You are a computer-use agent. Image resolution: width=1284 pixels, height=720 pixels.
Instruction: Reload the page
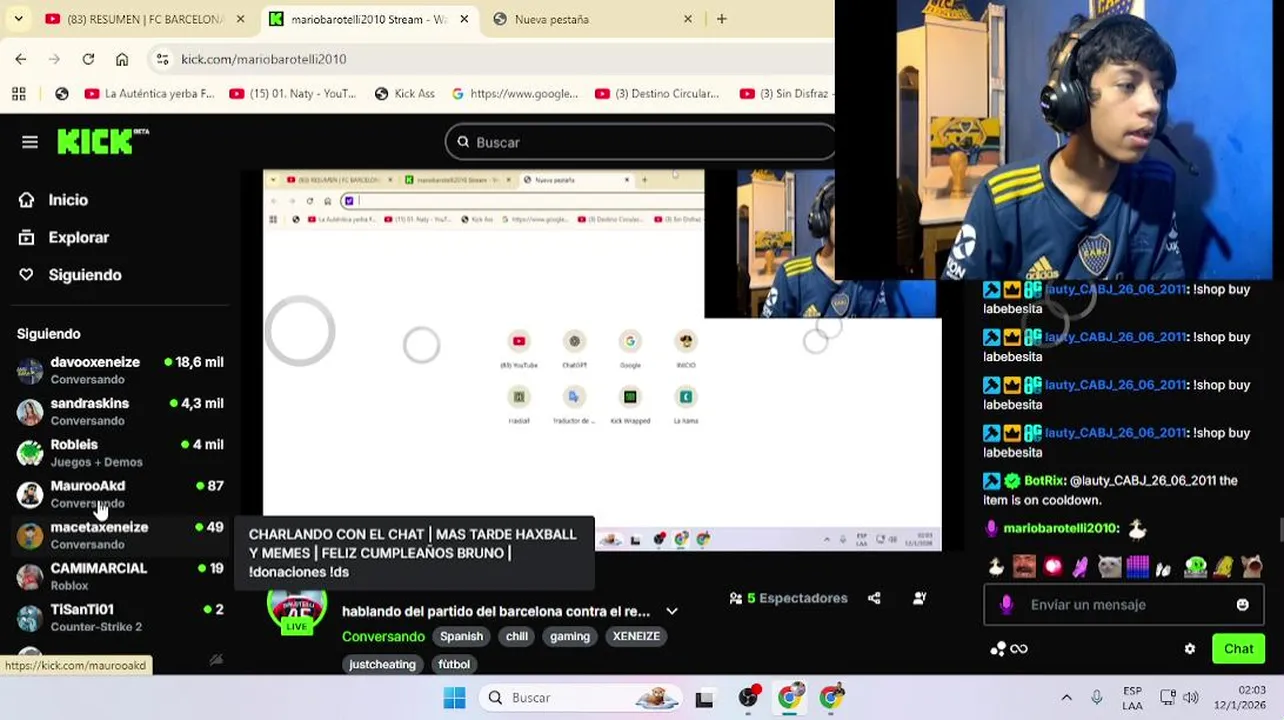tap(88, 59)
